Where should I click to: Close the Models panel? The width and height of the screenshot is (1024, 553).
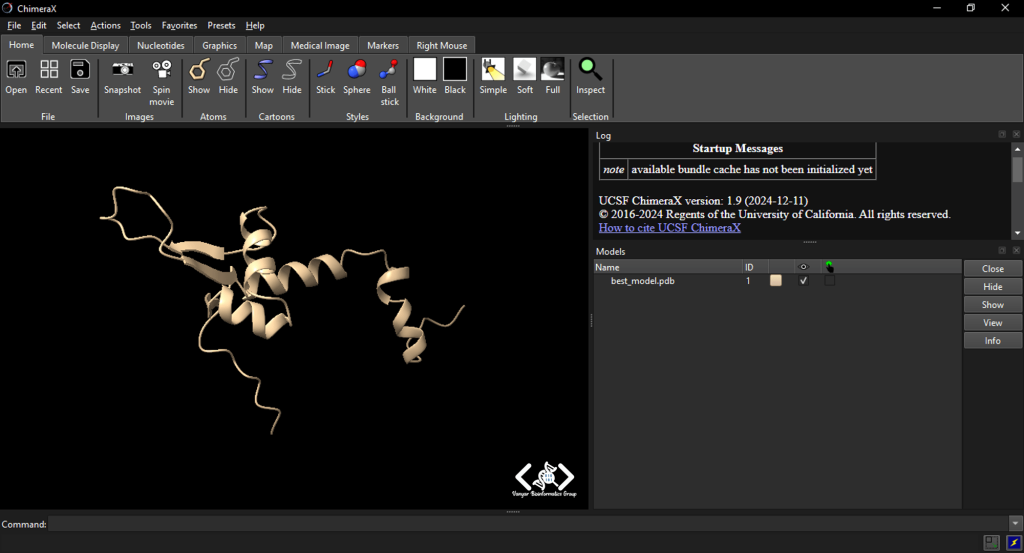click(x=1016, y=250)
